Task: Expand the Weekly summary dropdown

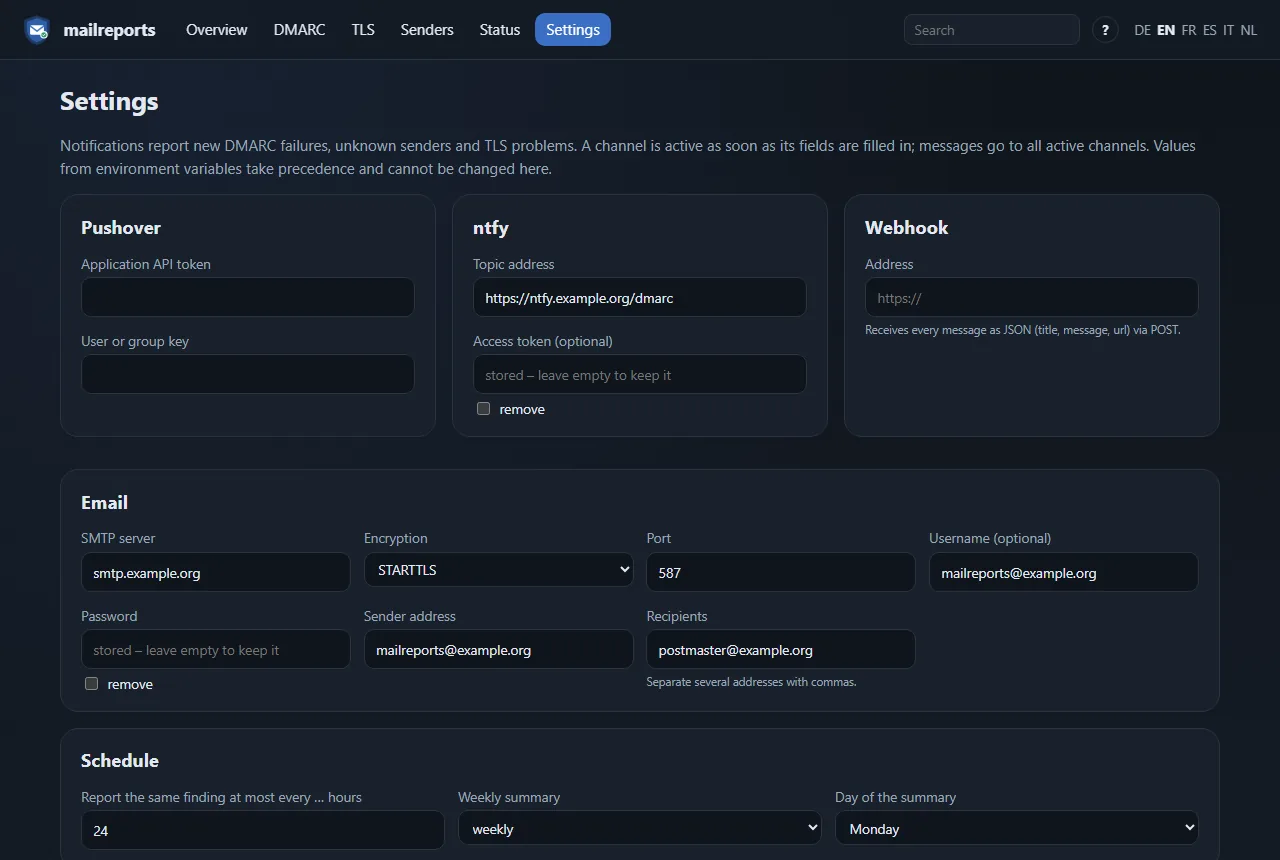Action: tap(640, 828)
